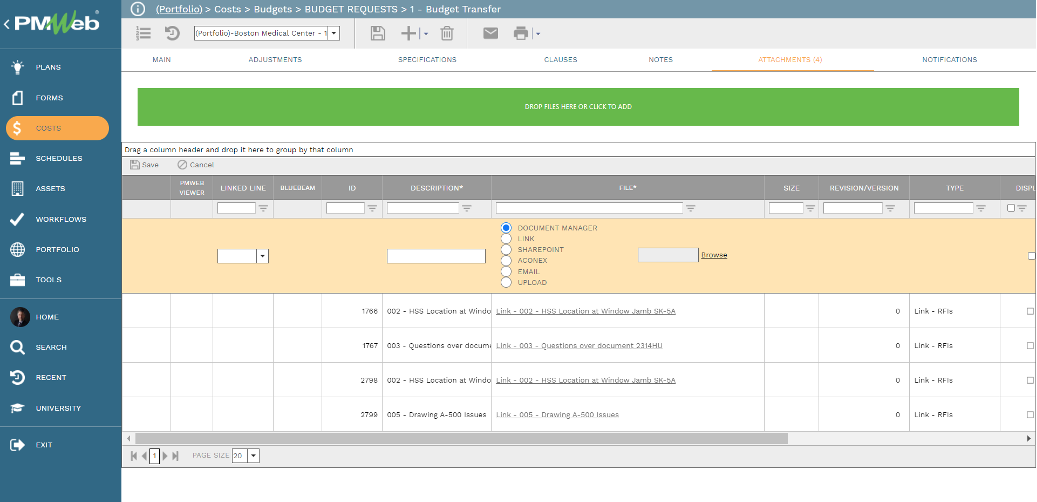The image size is (1037, 502).
Task: Click the grid Save button
Action: [x=144, y=165]
